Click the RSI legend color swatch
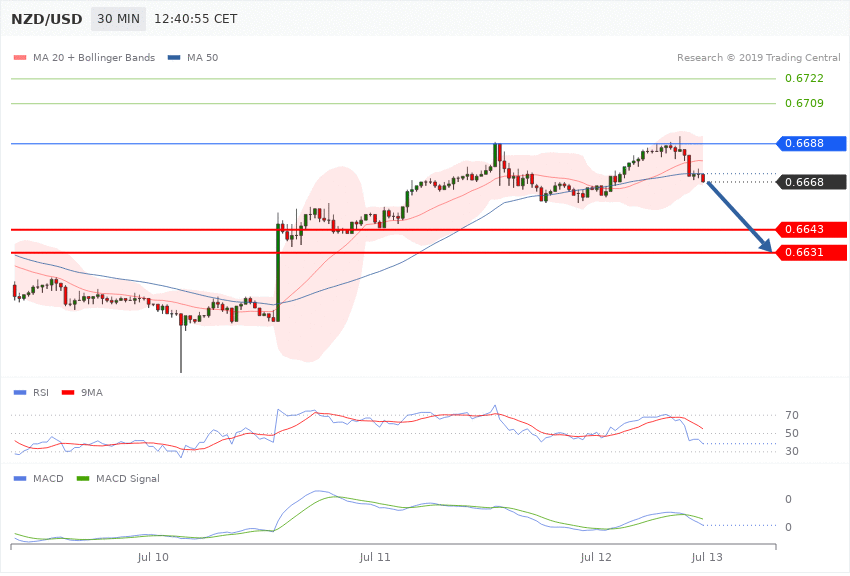The width and height of the screenshot is (850, 576). [x=20, y=392]
